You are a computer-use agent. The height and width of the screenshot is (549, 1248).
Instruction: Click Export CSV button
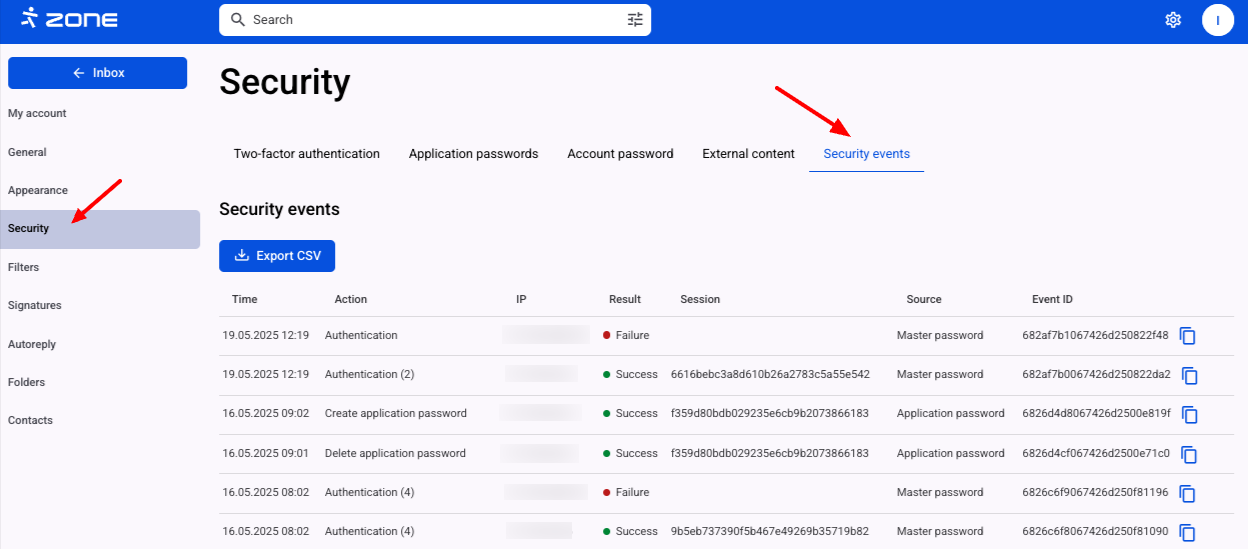[x=277, y=256]
